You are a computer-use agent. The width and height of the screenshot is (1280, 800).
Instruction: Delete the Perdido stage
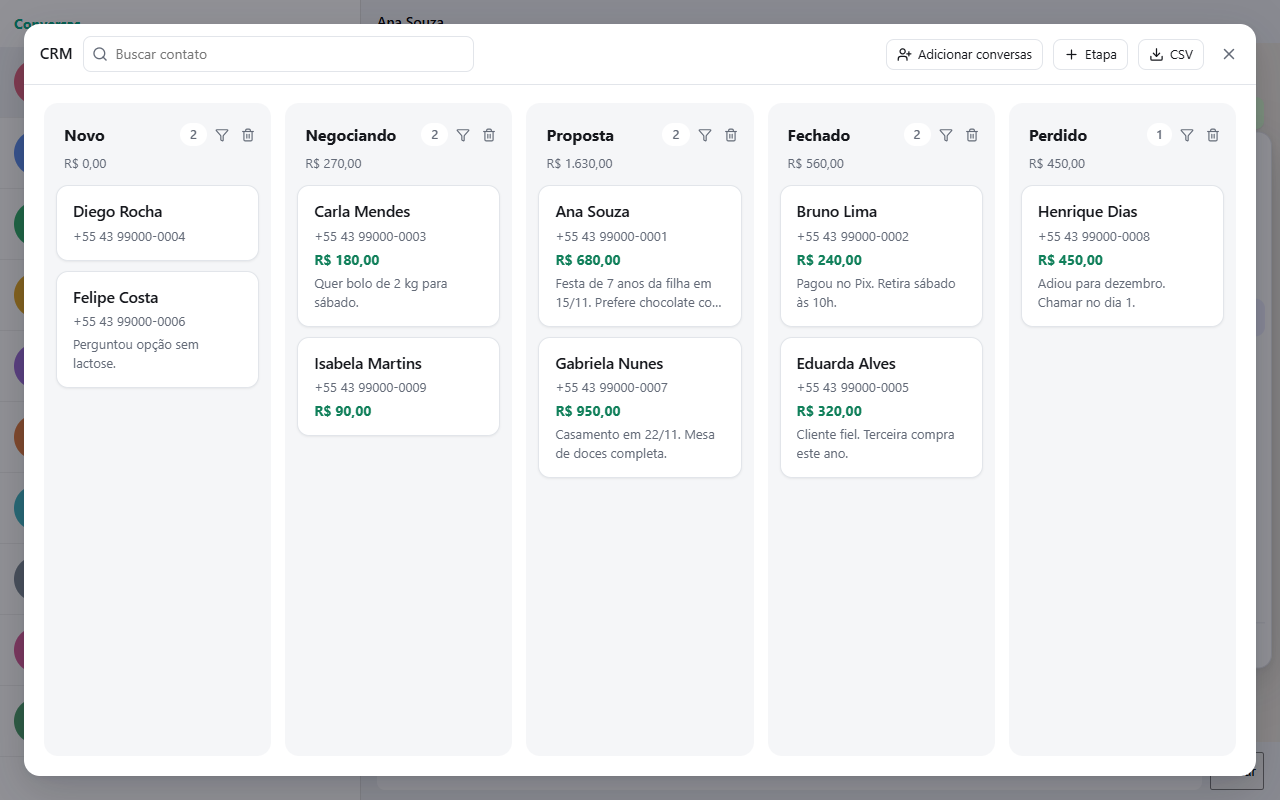(1213, 135)
